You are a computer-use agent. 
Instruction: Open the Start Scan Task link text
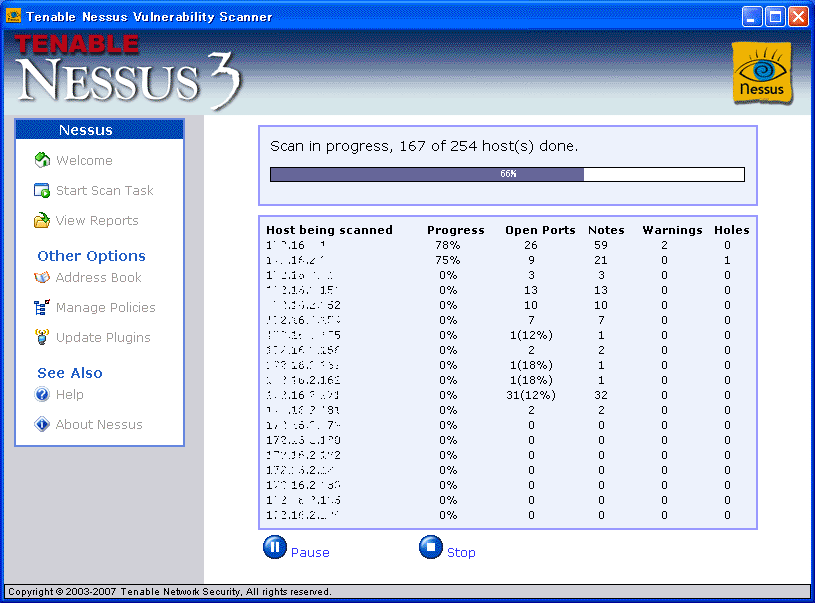pyautogui.click(x=104, y=191)
